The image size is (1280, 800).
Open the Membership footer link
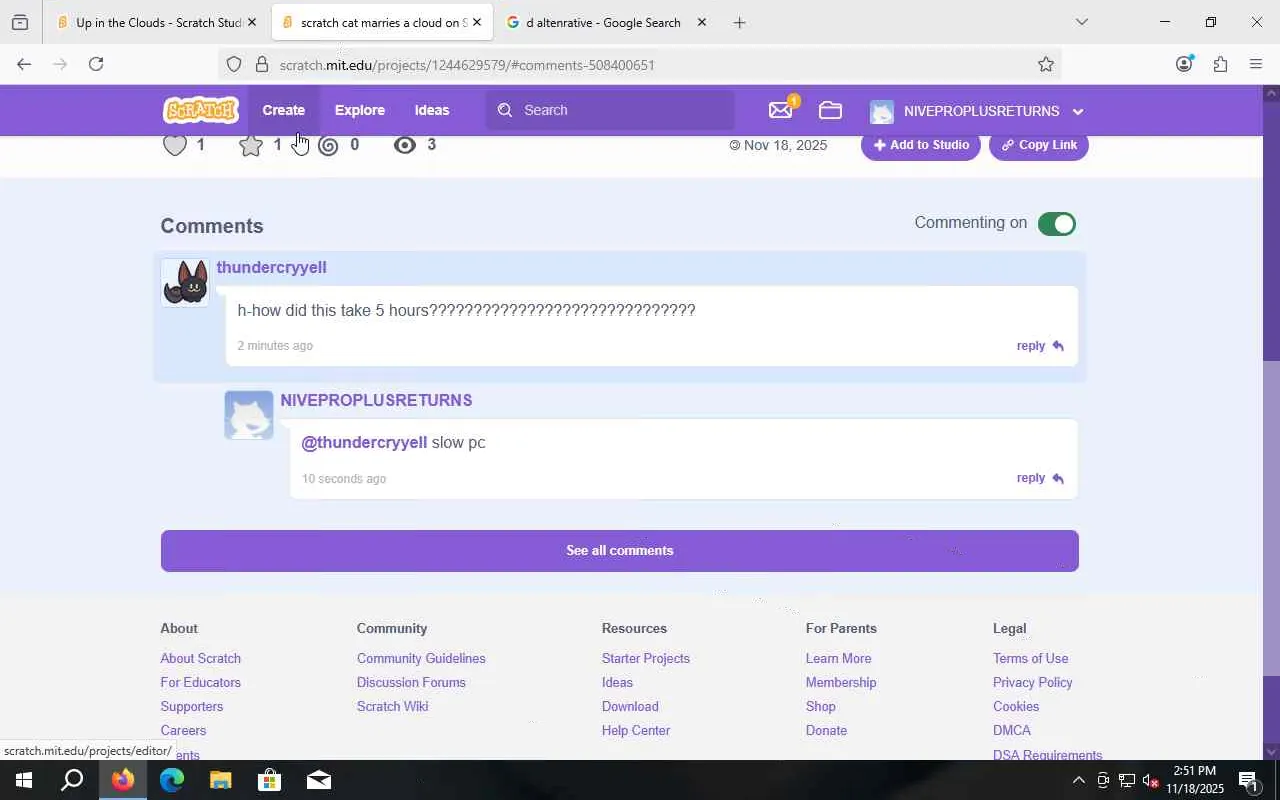coord(841,683)
